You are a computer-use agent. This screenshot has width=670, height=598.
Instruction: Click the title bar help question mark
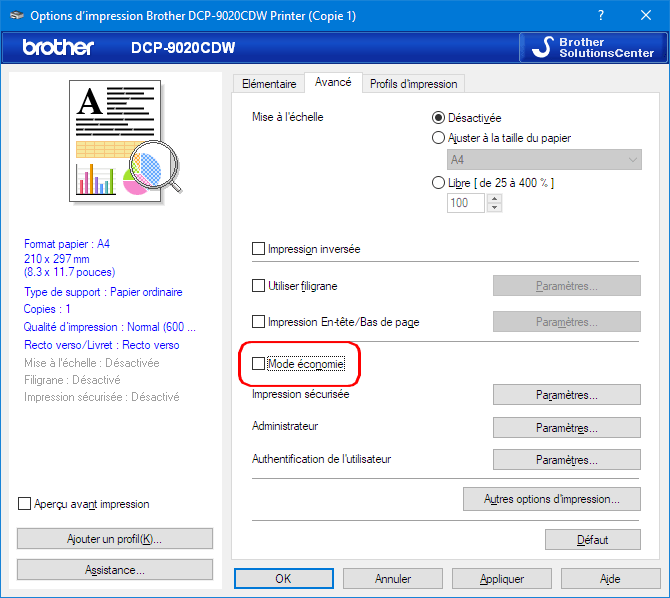(x=600, y=16)
